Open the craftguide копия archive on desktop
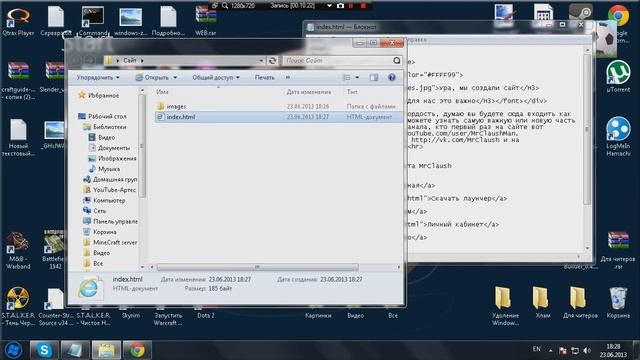 [x=18, y=81]
